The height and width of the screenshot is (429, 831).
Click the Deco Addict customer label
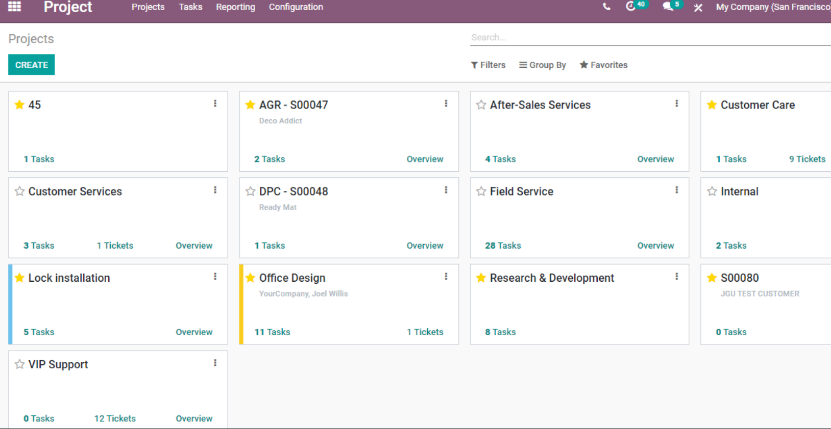point(280,121)
